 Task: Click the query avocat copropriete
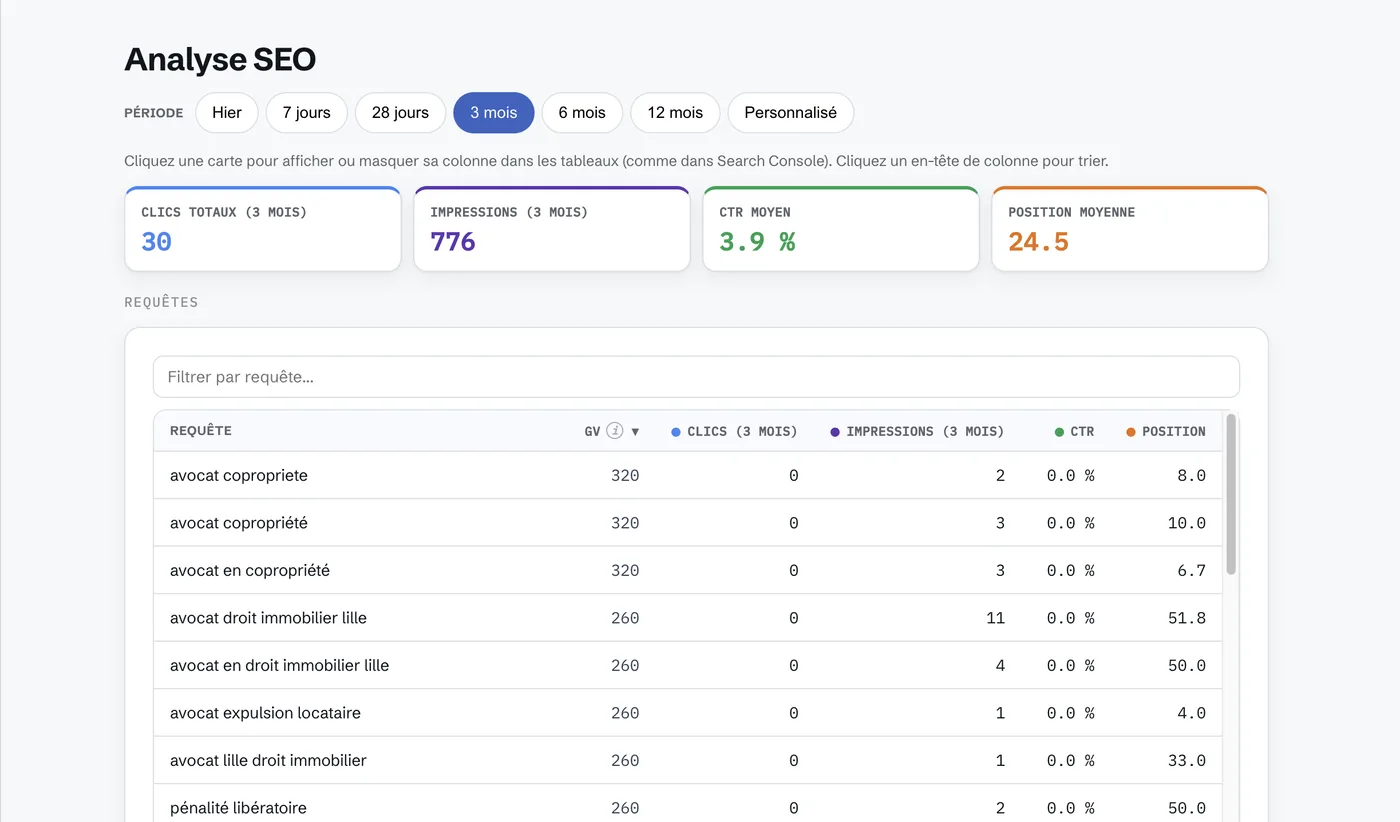239,476
